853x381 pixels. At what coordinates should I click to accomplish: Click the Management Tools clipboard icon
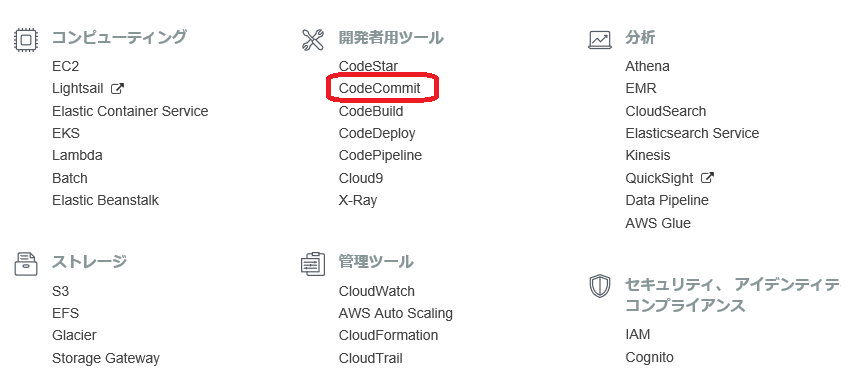click(x=313, y=264)
